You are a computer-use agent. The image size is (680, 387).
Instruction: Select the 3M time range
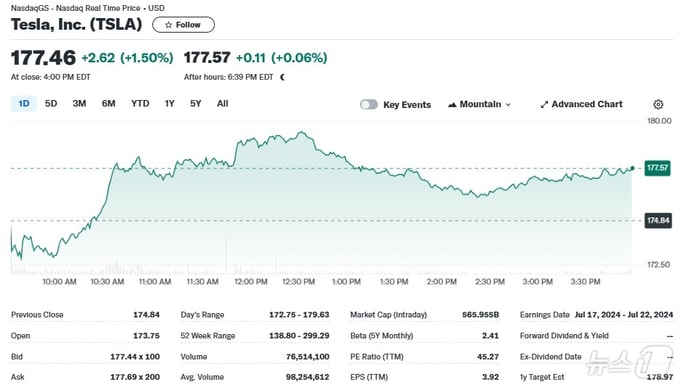coord(79,104)
